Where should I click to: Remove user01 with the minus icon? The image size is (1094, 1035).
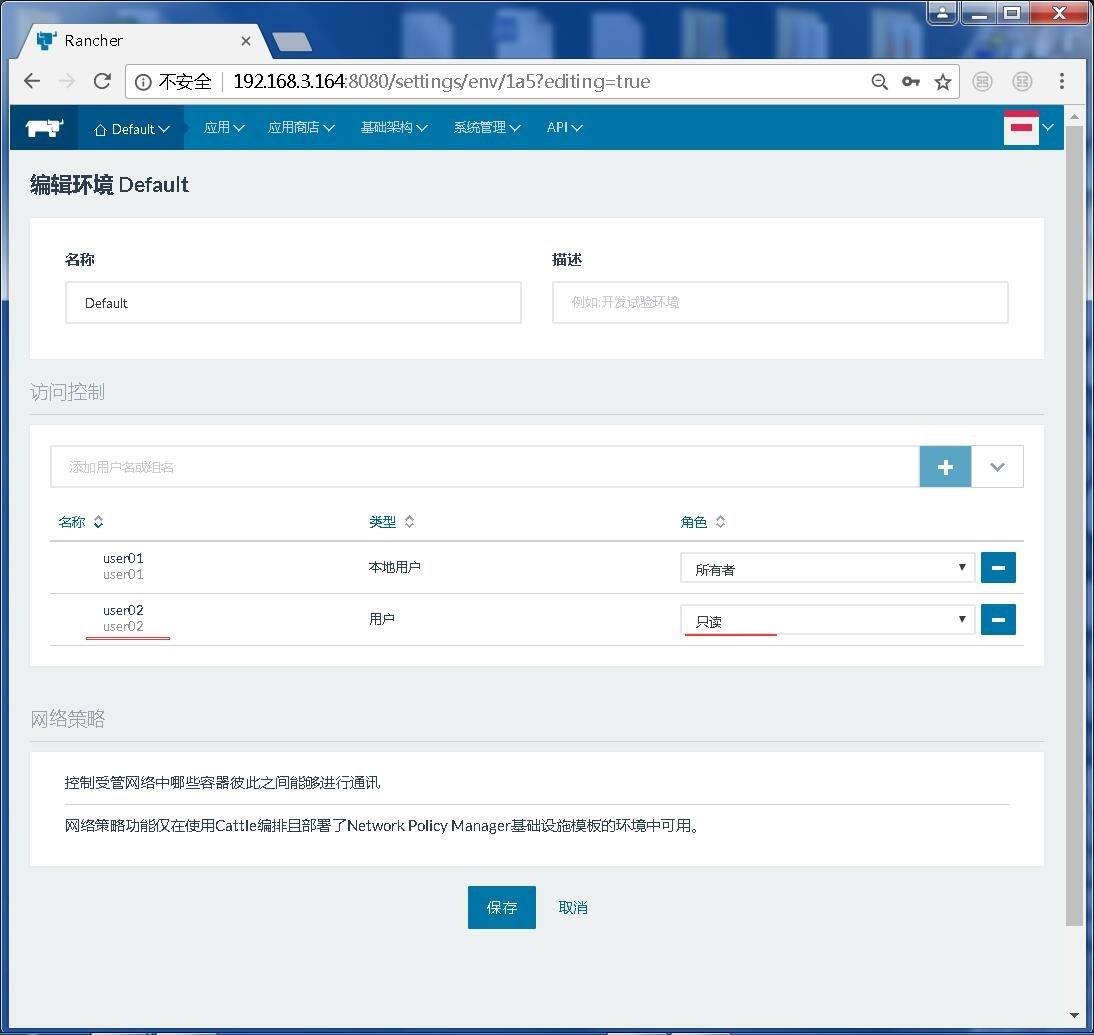998,566
